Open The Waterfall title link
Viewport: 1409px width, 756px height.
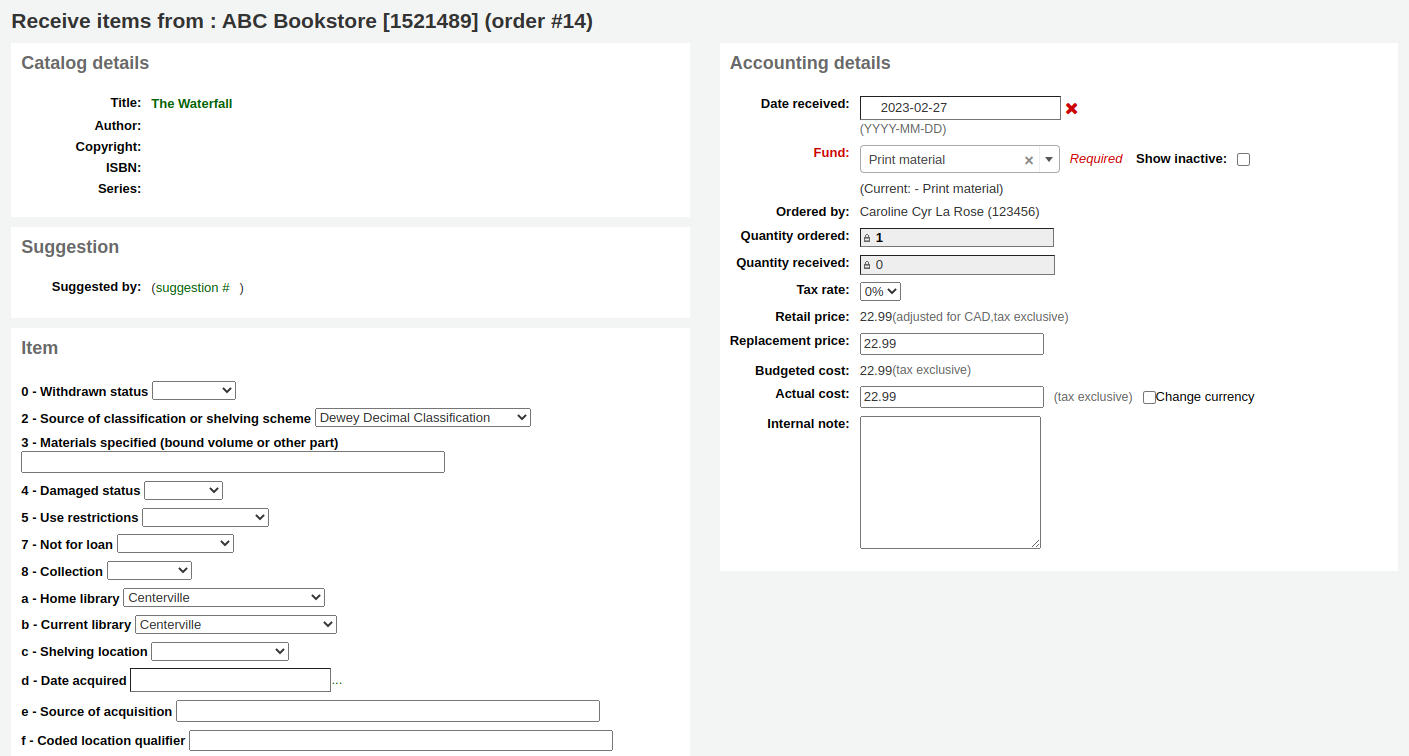tap(191, 103)
